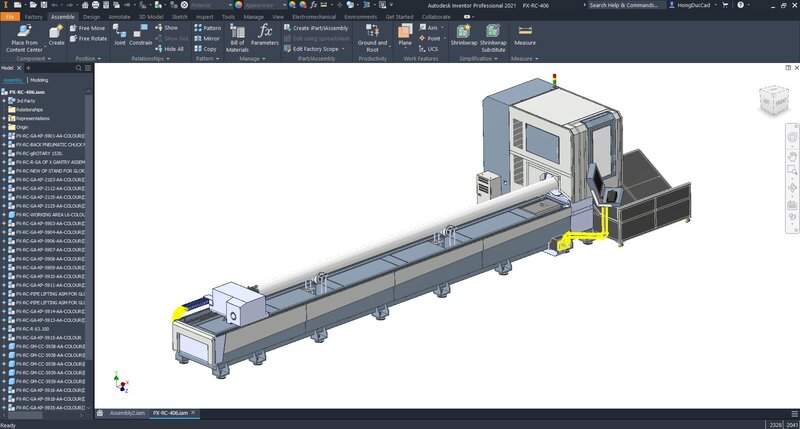The width and height of the screenshot is (800, 429).
Task: Click the appearance color wheel swatch
Action: 237,5
